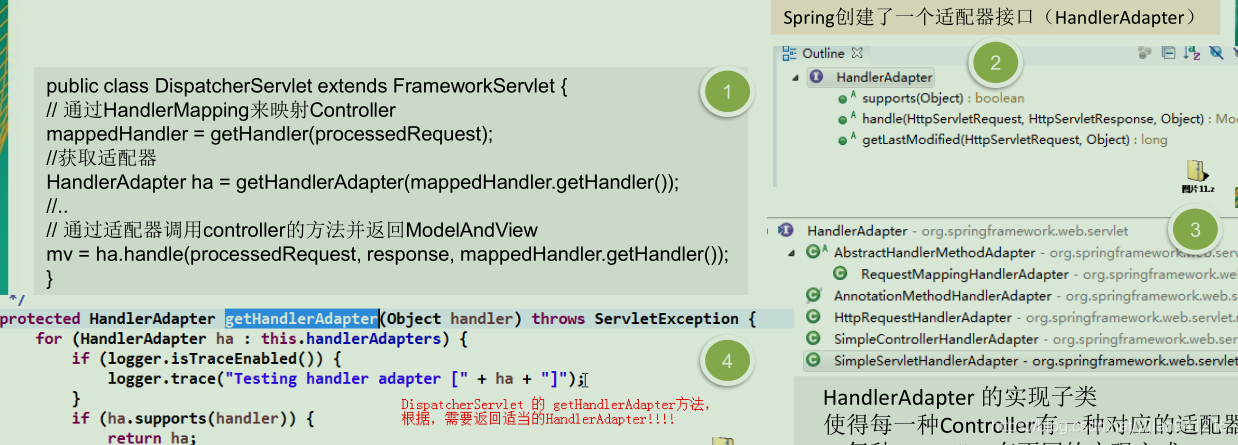The width and height of the screenshot is (1238, 445).
Task: Select RequestMappingHandlerAdapter in type hierarchy
Action: (964, 274)
